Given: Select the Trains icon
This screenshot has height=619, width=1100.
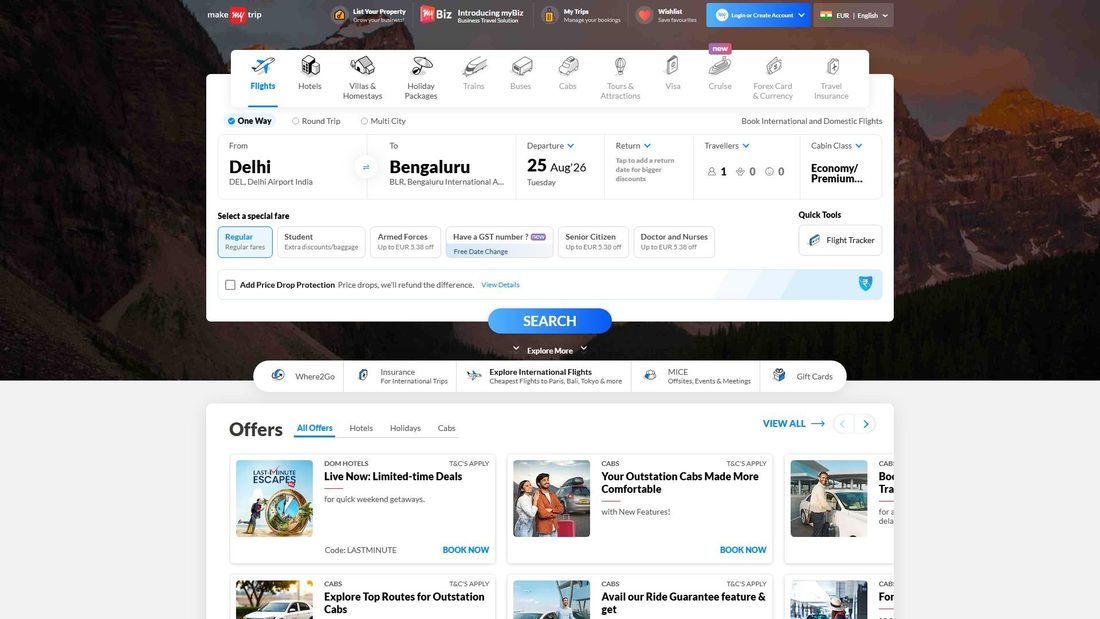Looking at the screenshot, I should click(x=474, y=66).
